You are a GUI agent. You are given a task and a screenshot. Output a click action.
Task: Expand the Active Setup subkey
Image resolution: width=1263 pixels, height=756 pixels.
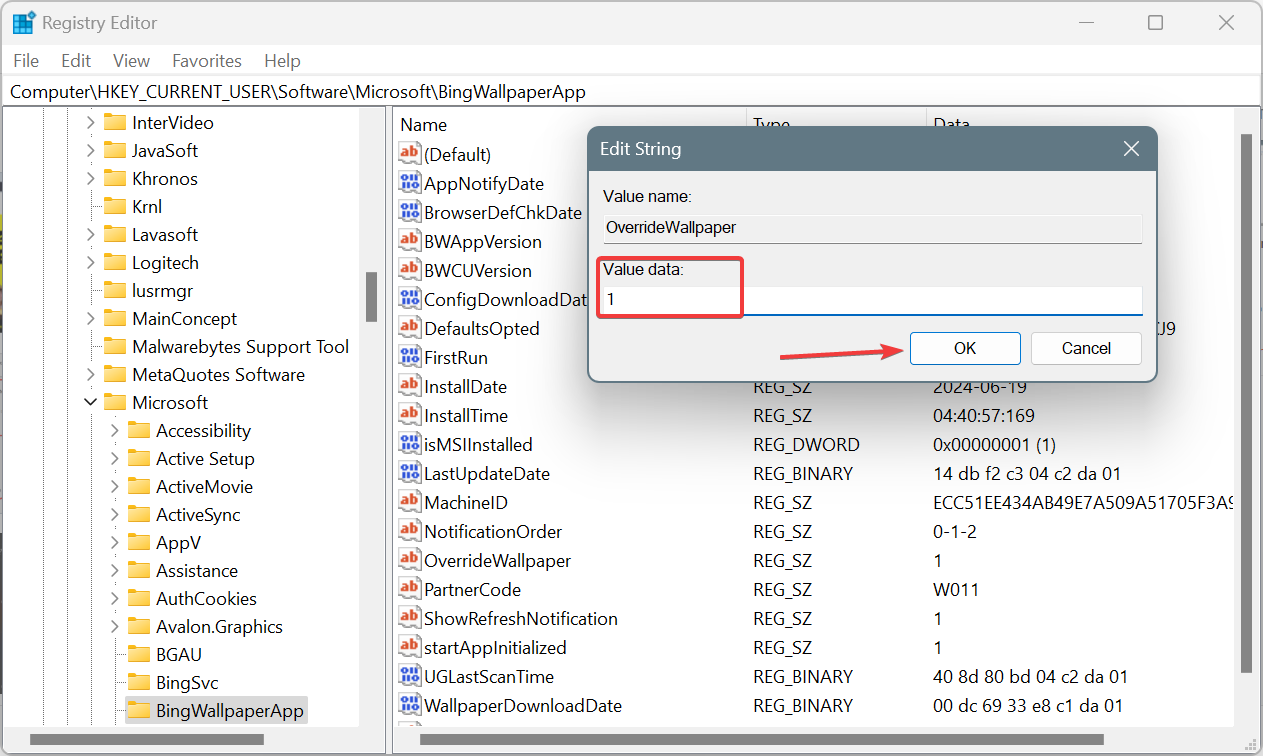114,459
